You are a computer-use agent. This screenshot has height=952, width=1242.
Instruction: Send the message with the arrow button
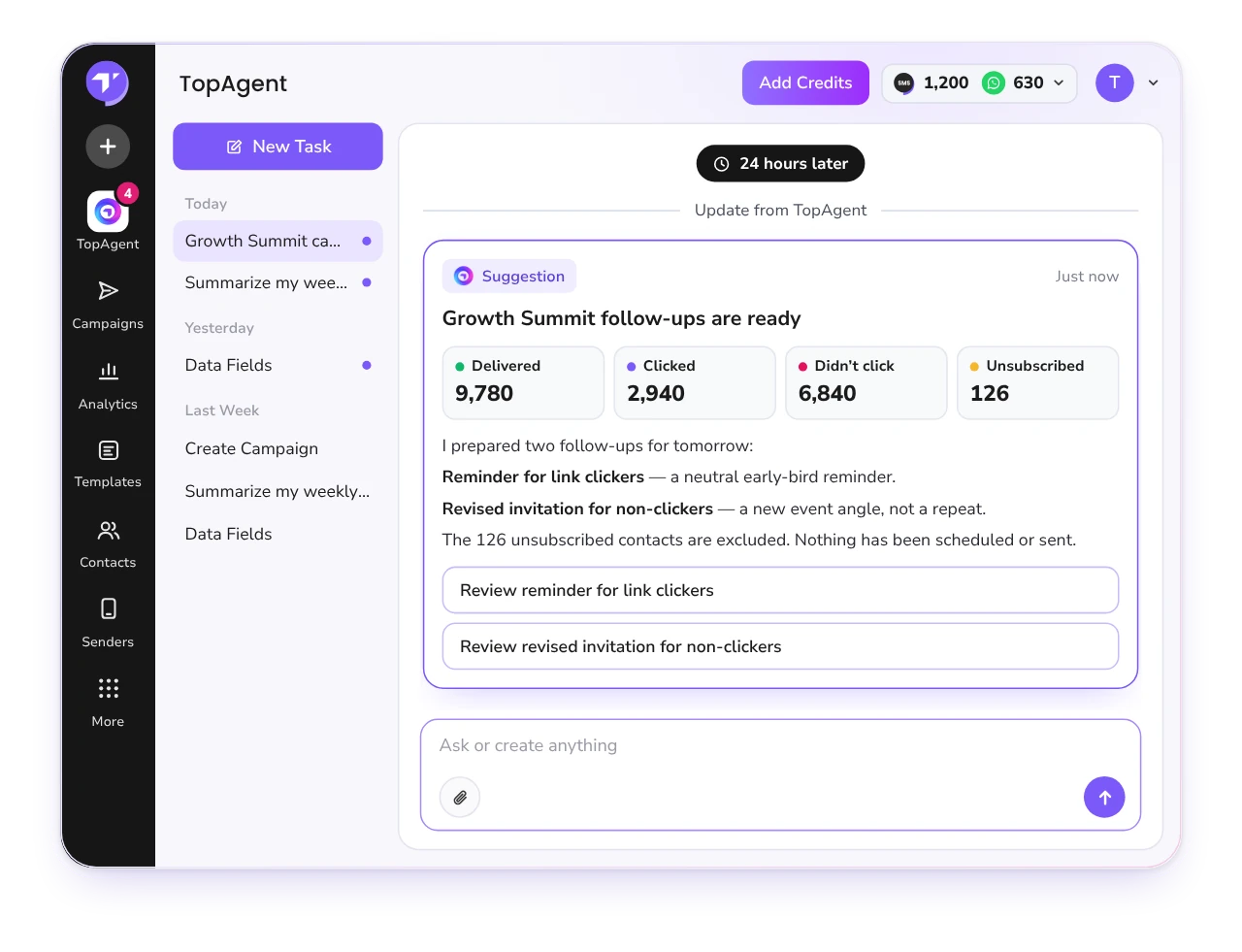(1104, 798)
